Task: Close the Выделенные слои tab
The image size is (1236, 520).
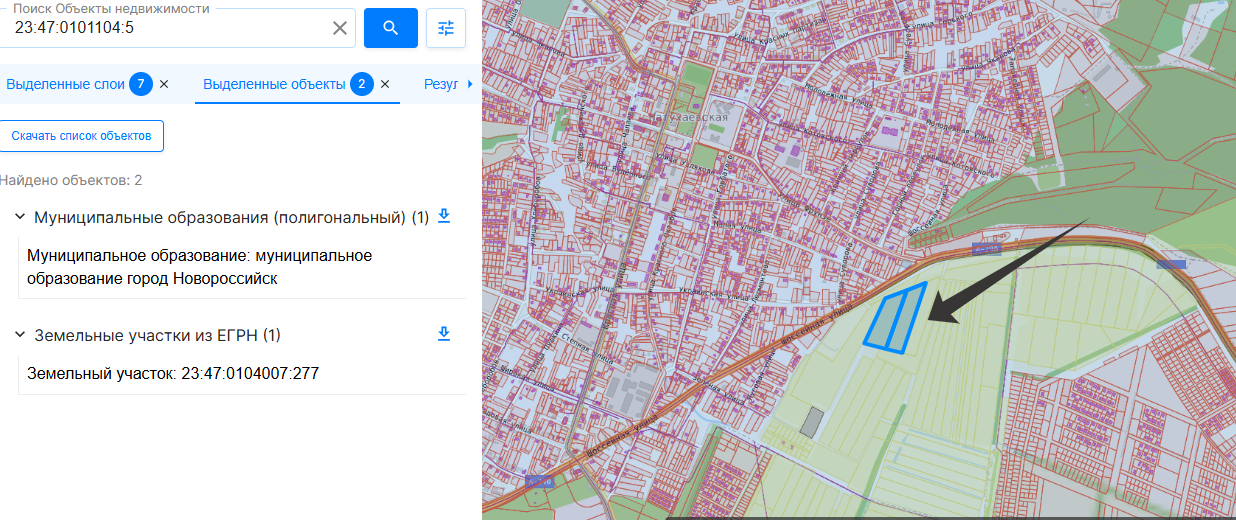Action: coord(164,84)
